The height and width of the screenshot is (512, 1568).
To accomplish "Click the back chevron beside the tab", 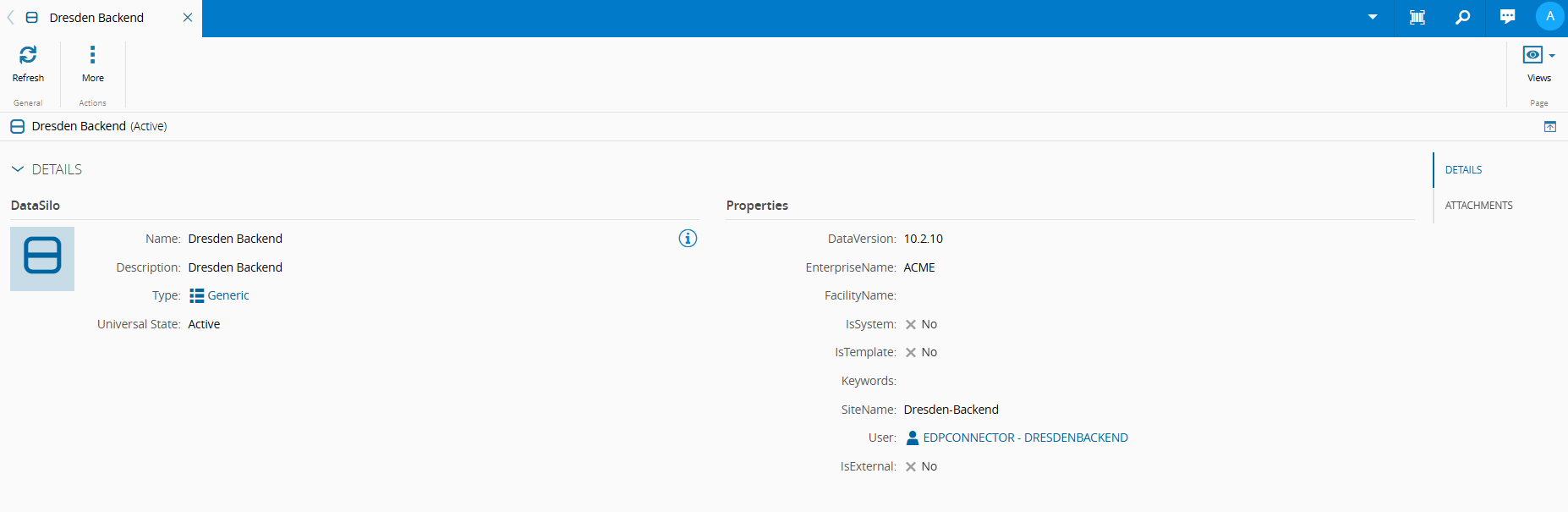I will pyautogui.click(x=10, y=18).
